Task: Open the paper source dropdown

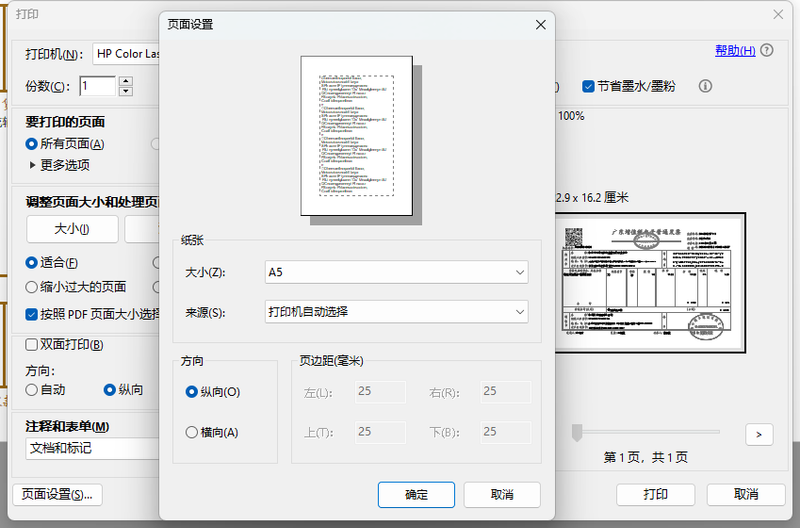Action: pos(396,312)
